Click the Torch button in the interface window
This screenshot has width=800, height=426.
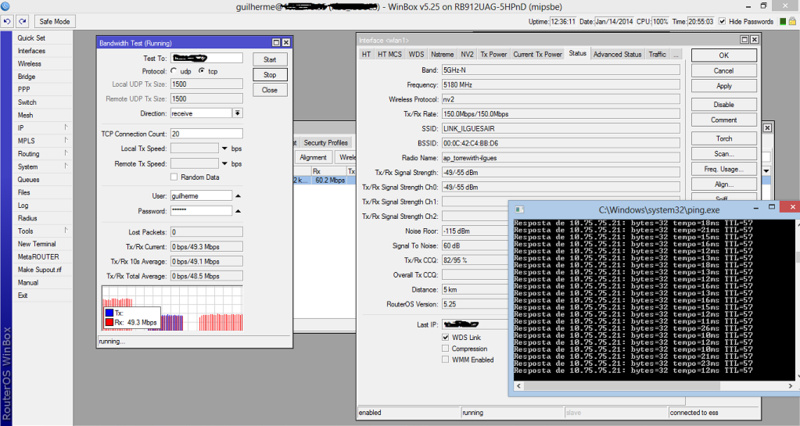pos(724,138)
